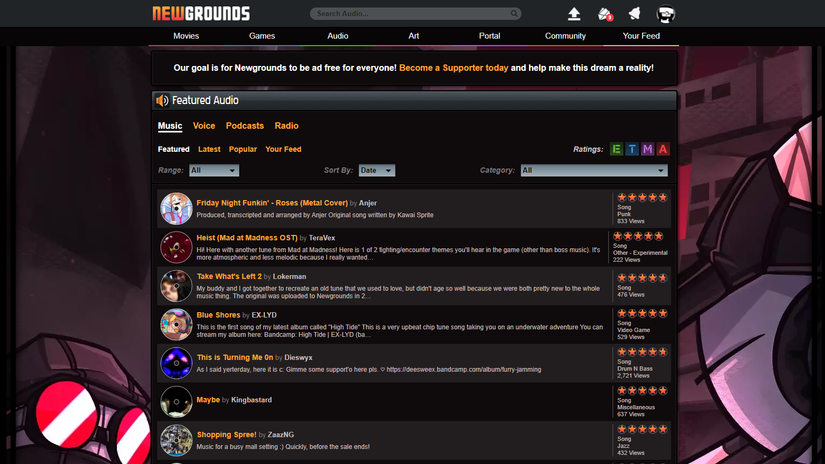
Task: Toggle the M rating filter
Action: click(648, 149)
